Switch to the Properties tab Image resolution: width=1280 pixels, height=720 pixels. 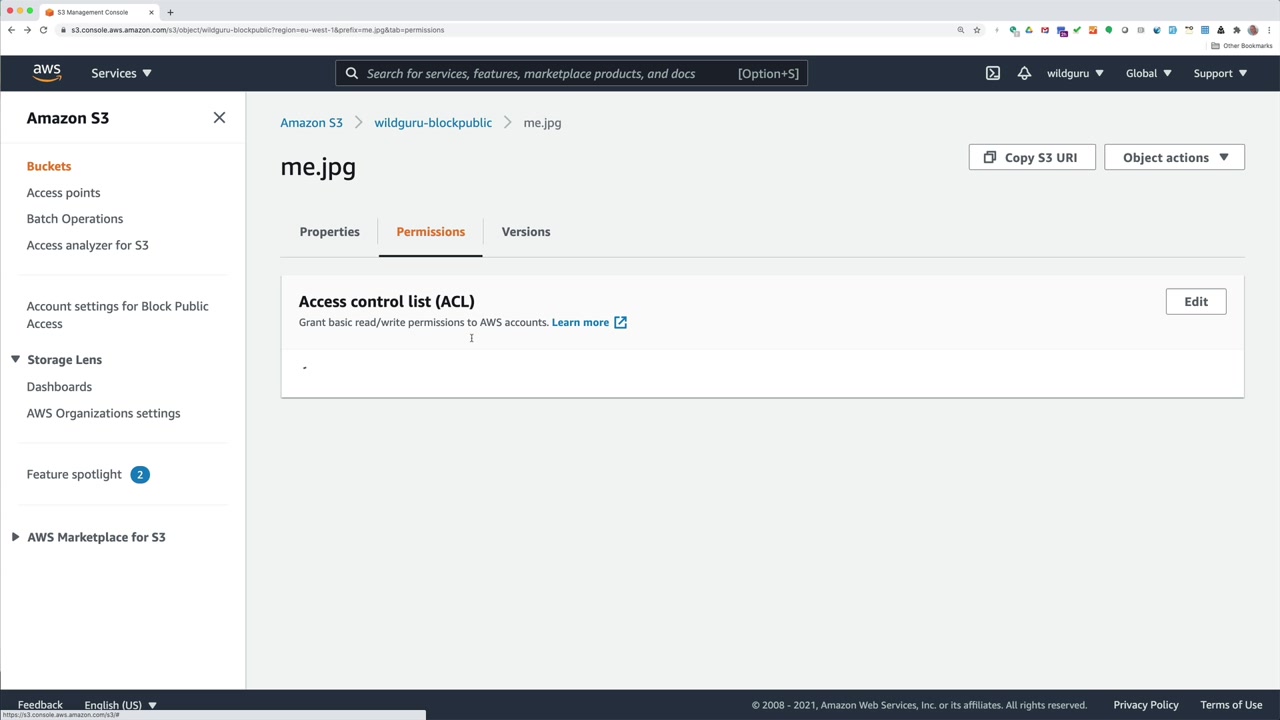329,232
